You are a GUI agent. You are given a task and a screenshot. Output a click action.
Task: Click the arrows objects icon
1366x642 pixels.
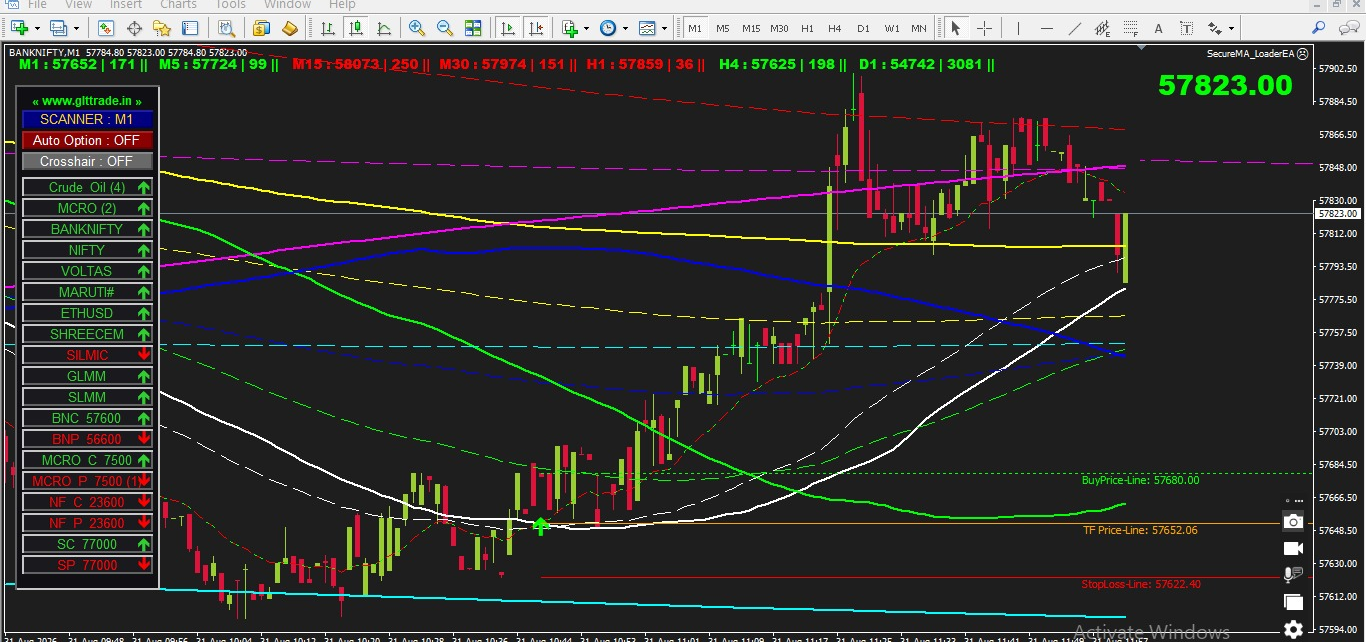point(1214,28)
